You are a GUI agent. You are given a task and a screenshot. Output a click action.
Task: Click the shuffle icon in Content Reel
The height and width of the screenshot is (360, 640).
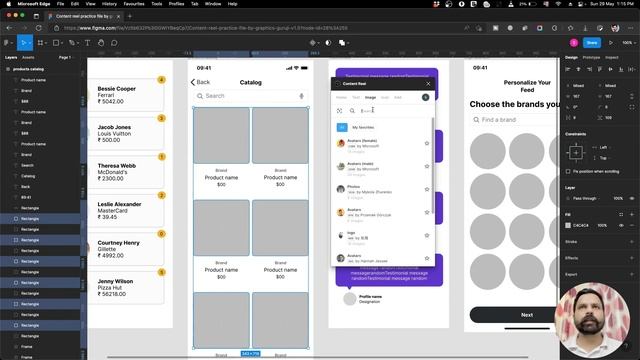(x=339, y=111)
